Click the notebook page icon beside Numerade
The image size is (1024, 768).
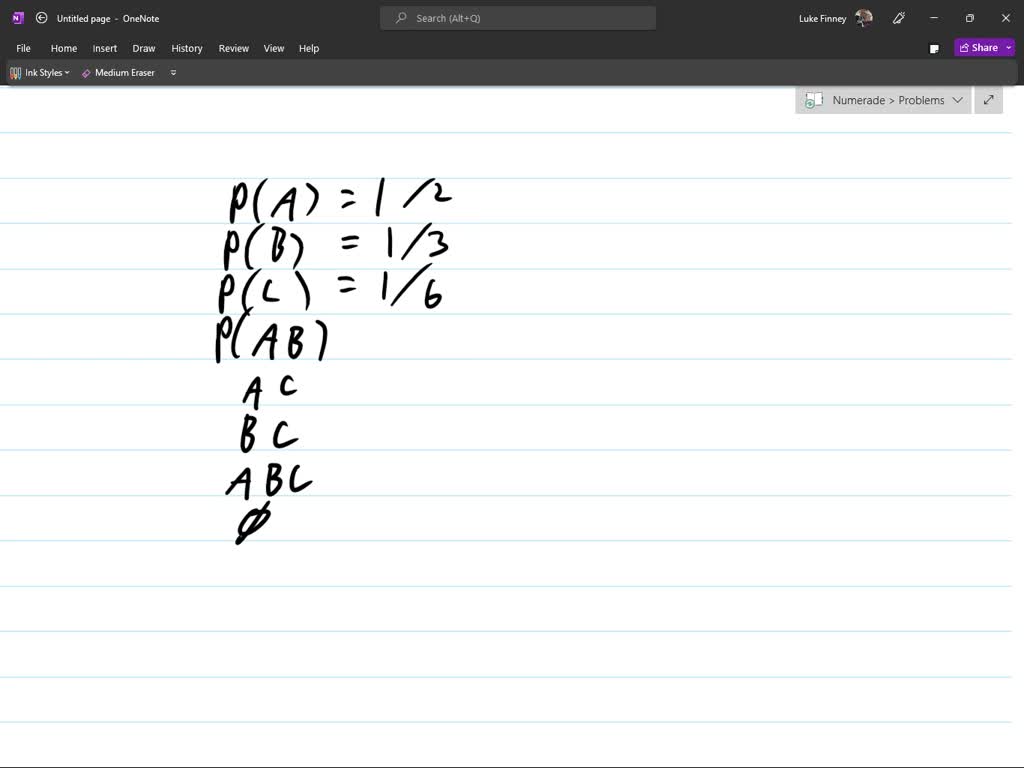pos(814,100)
